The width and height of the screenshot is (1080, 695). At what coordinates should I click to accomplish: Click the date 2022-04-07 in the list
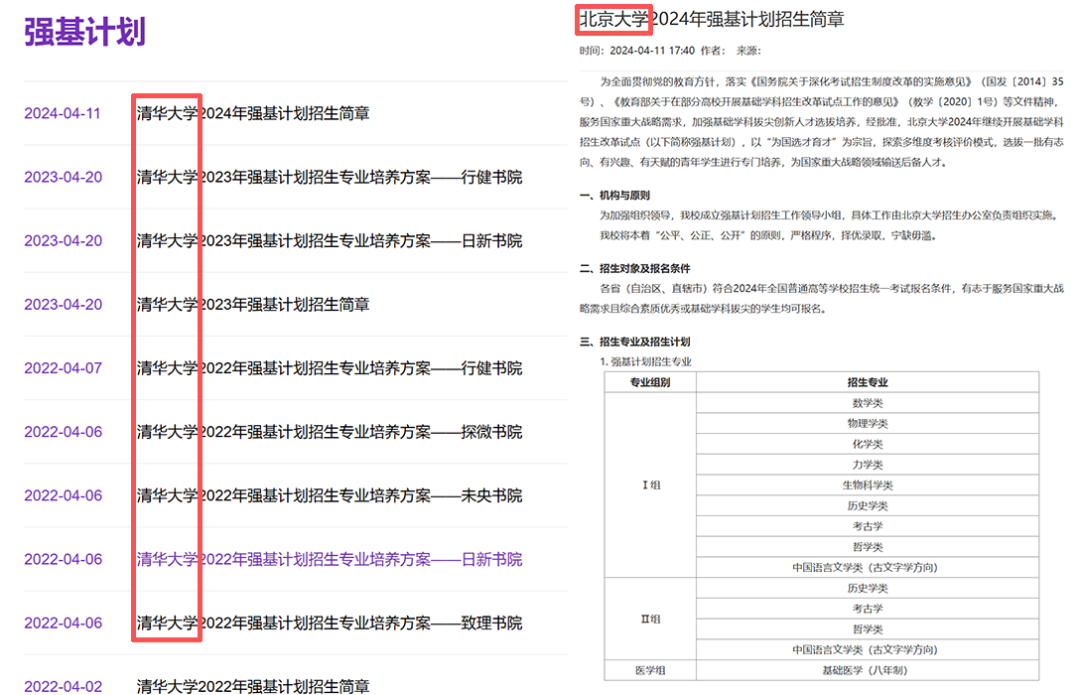coord(63,368)
